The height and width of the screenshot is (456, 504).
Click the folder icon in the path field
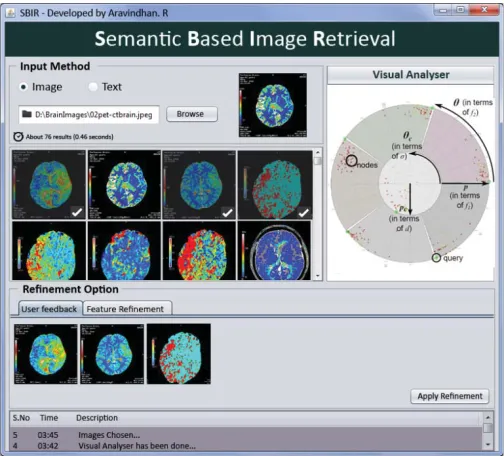coord(27,114)
